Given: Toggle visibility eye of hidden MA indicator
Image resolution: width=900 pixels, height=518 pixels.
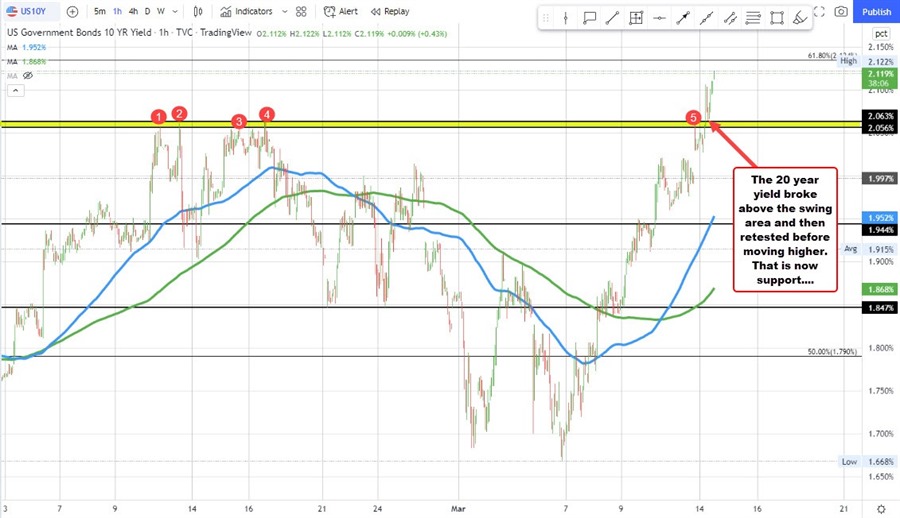Looking at the screenshot, I should point(28,75).
